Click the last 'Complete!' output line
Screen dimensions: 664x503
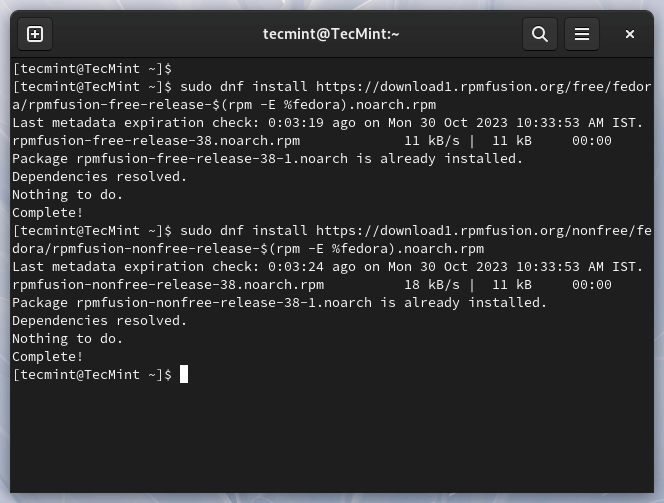coord(47,357)
